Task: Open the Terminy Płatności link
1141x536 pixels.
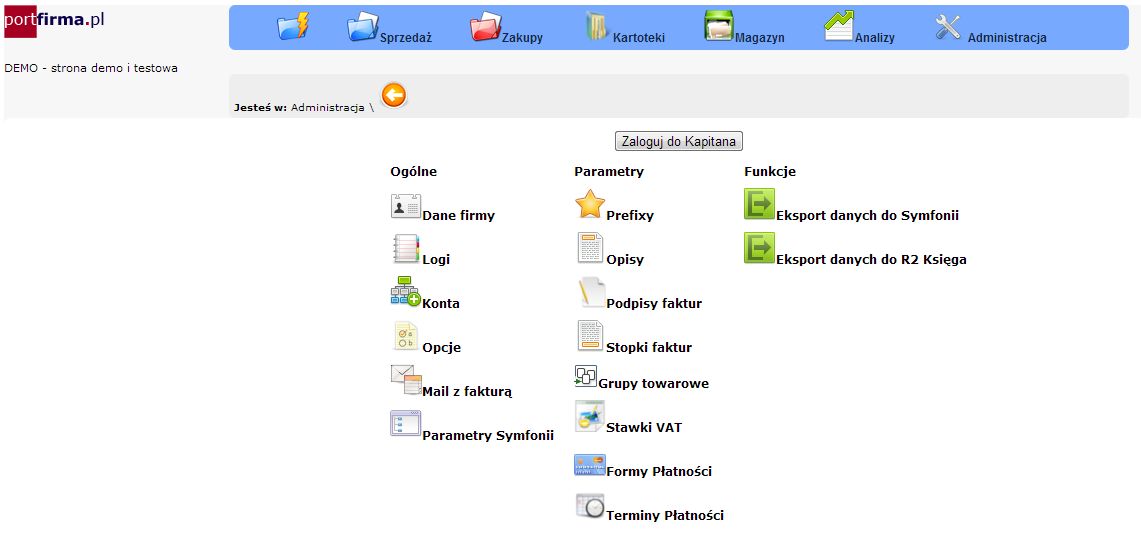Action: pyautogui.click(x=665, y=516)
